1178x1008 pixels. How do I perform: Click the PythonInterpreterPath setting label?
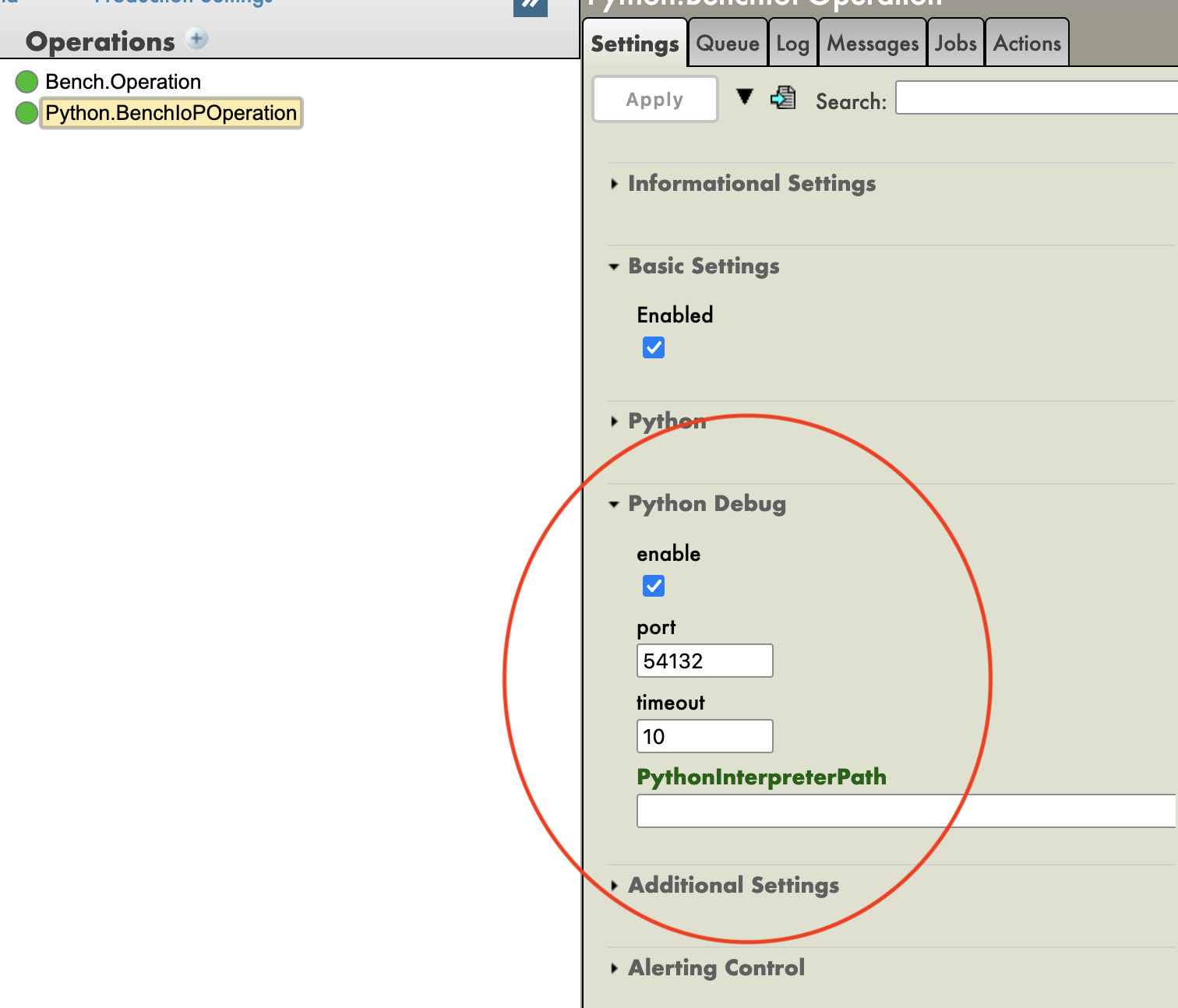pos(761,777)
